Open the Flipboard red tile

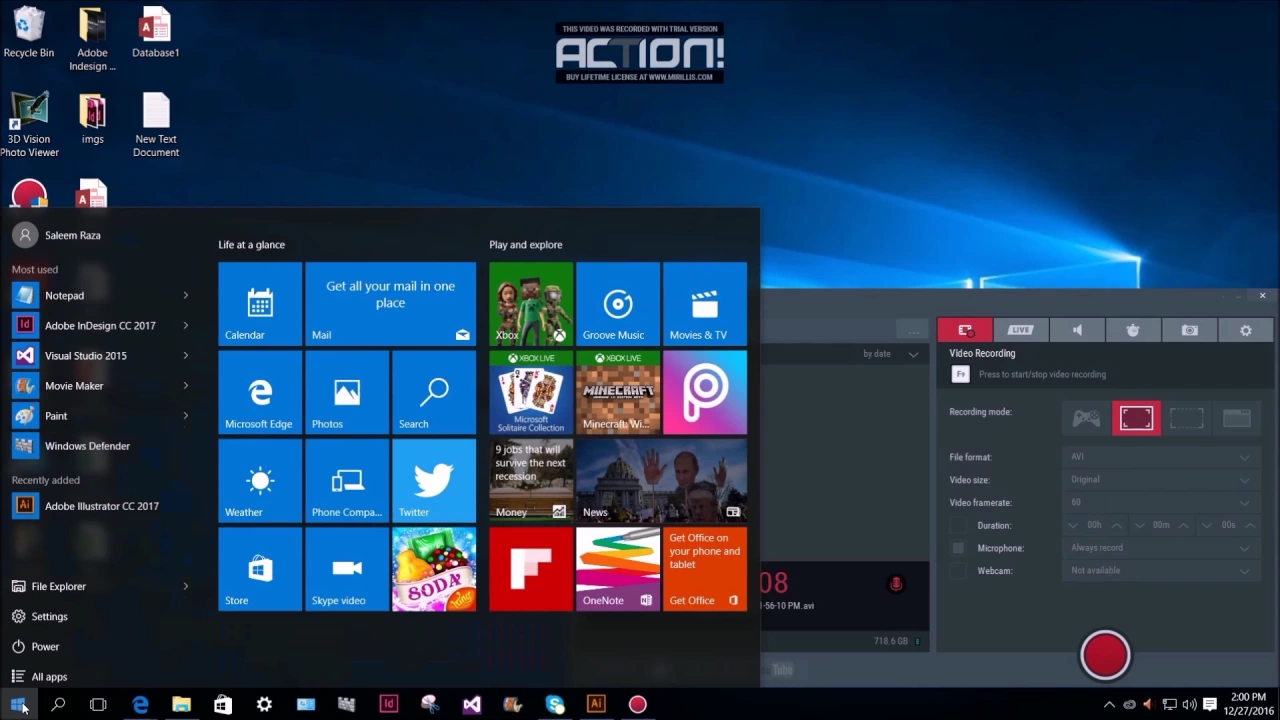tap(531, 569)
